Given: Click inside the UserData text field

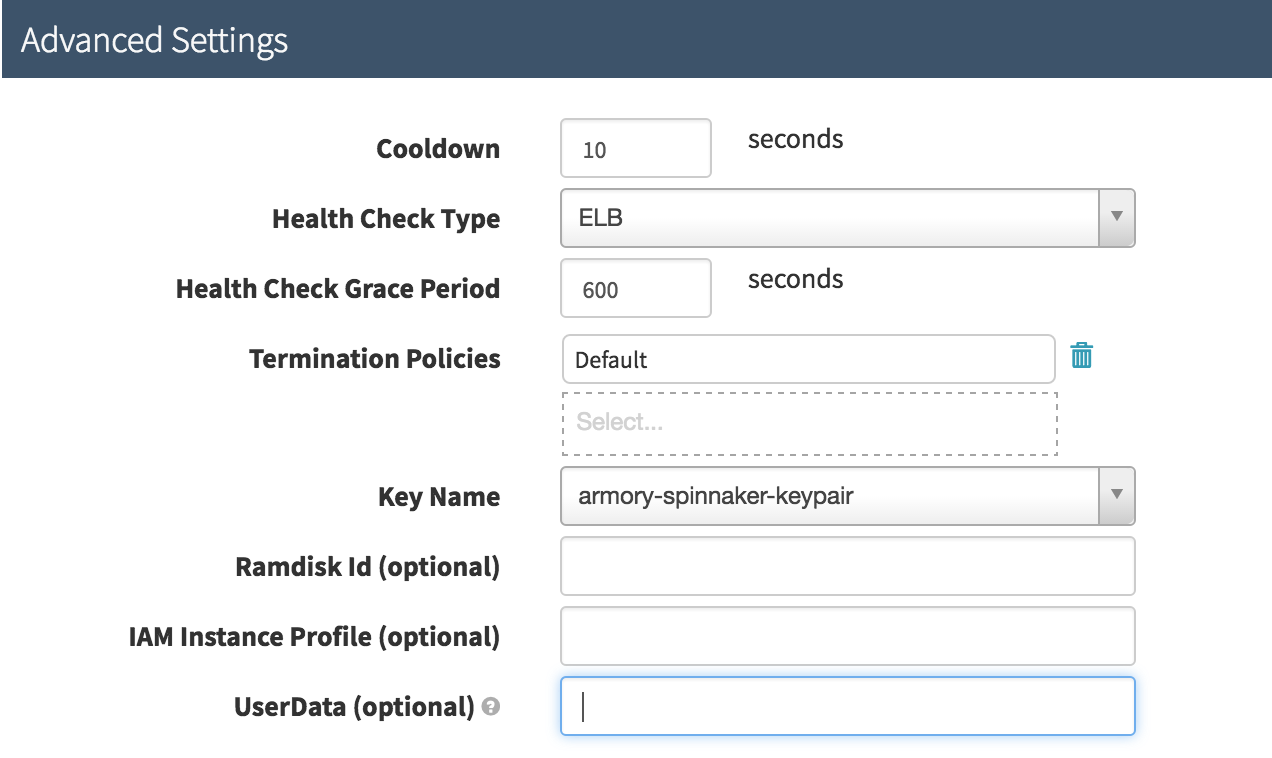Looking at the screenshot, I should point(847,706).
